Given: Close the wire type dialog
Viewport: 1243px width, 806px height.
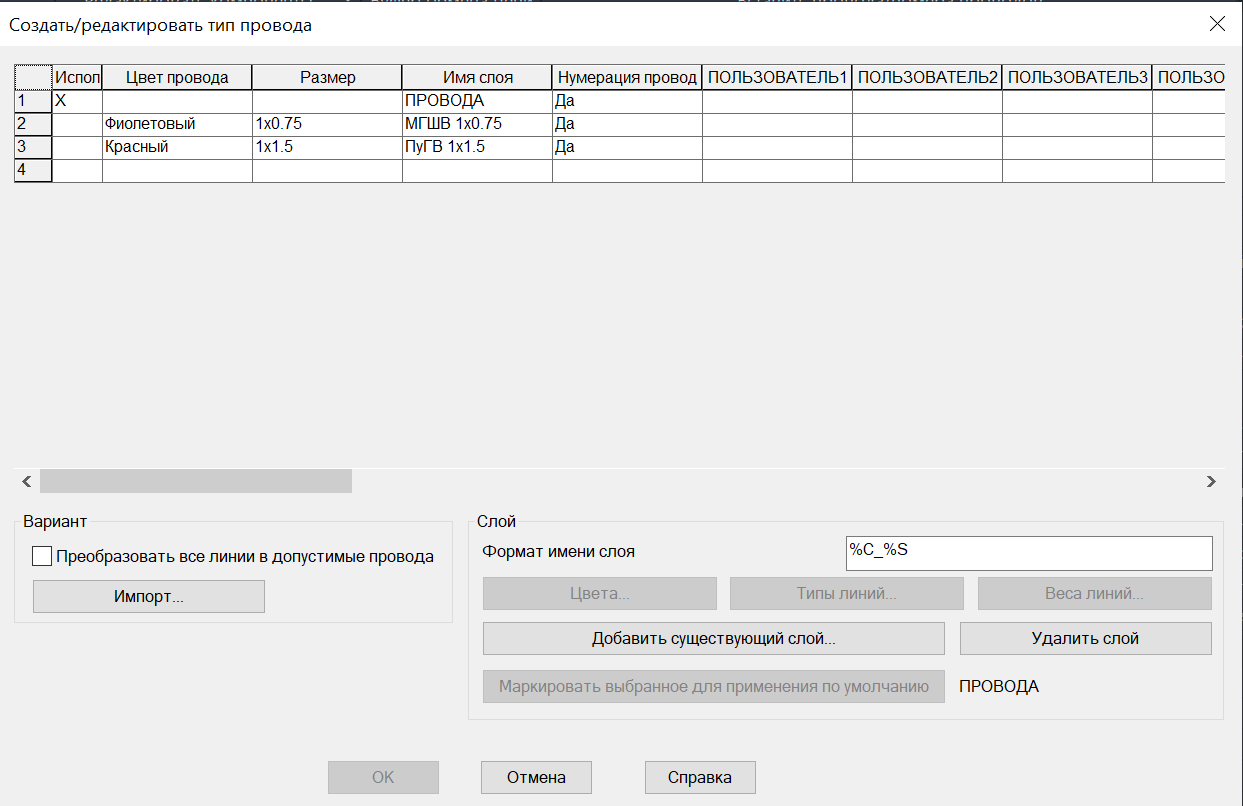Looking at the screenshot, I should coord(1217,25).
